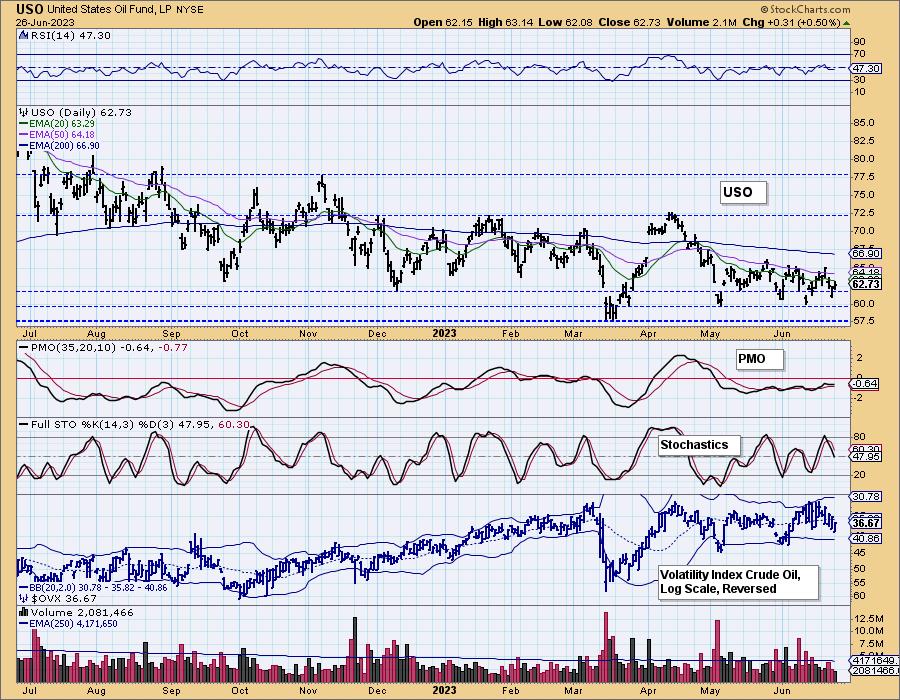Click the candlestick icon before USO (Daily)
Image resolution: width=900 pixels, height=700 pixels.
point(24,112)
